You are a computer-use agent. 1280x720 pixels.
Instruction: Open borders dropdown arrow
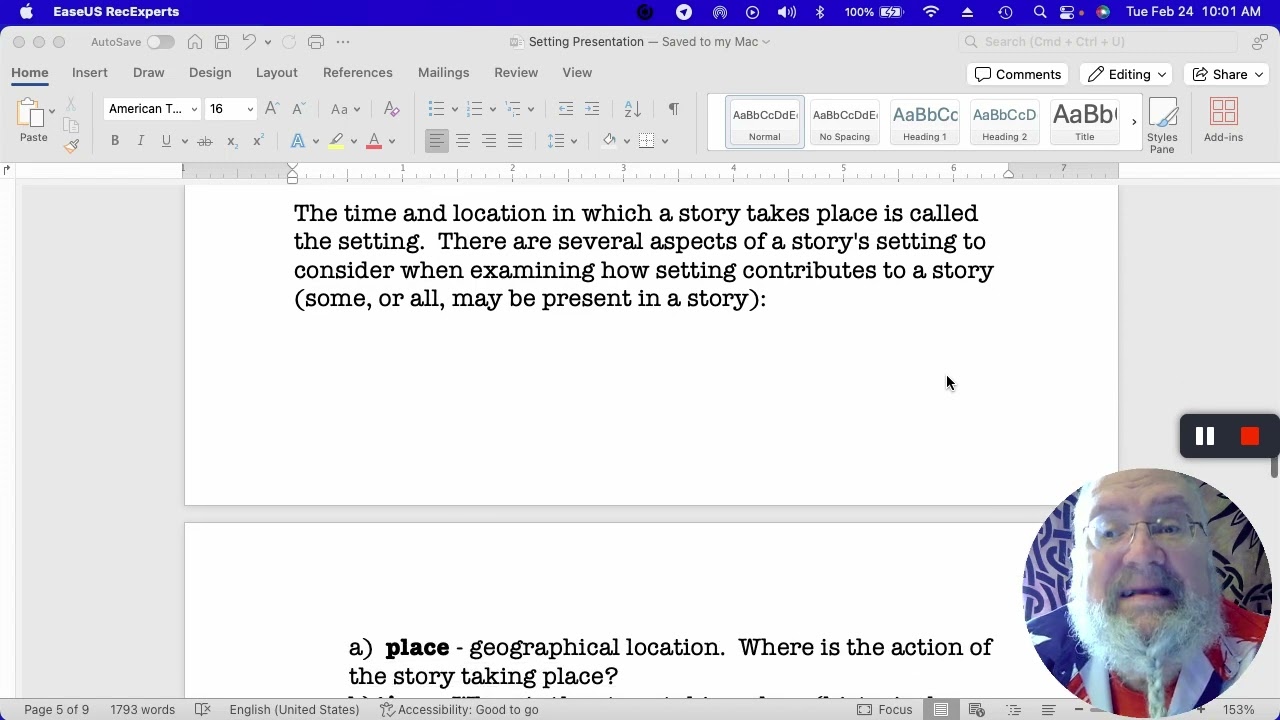[x=665, y=141]
